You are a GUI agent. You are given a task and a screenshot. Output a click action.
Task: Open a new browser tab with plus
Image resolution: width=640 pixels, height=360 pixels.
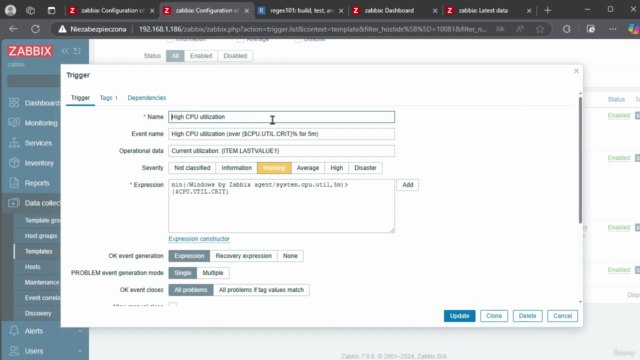(548, 11)
